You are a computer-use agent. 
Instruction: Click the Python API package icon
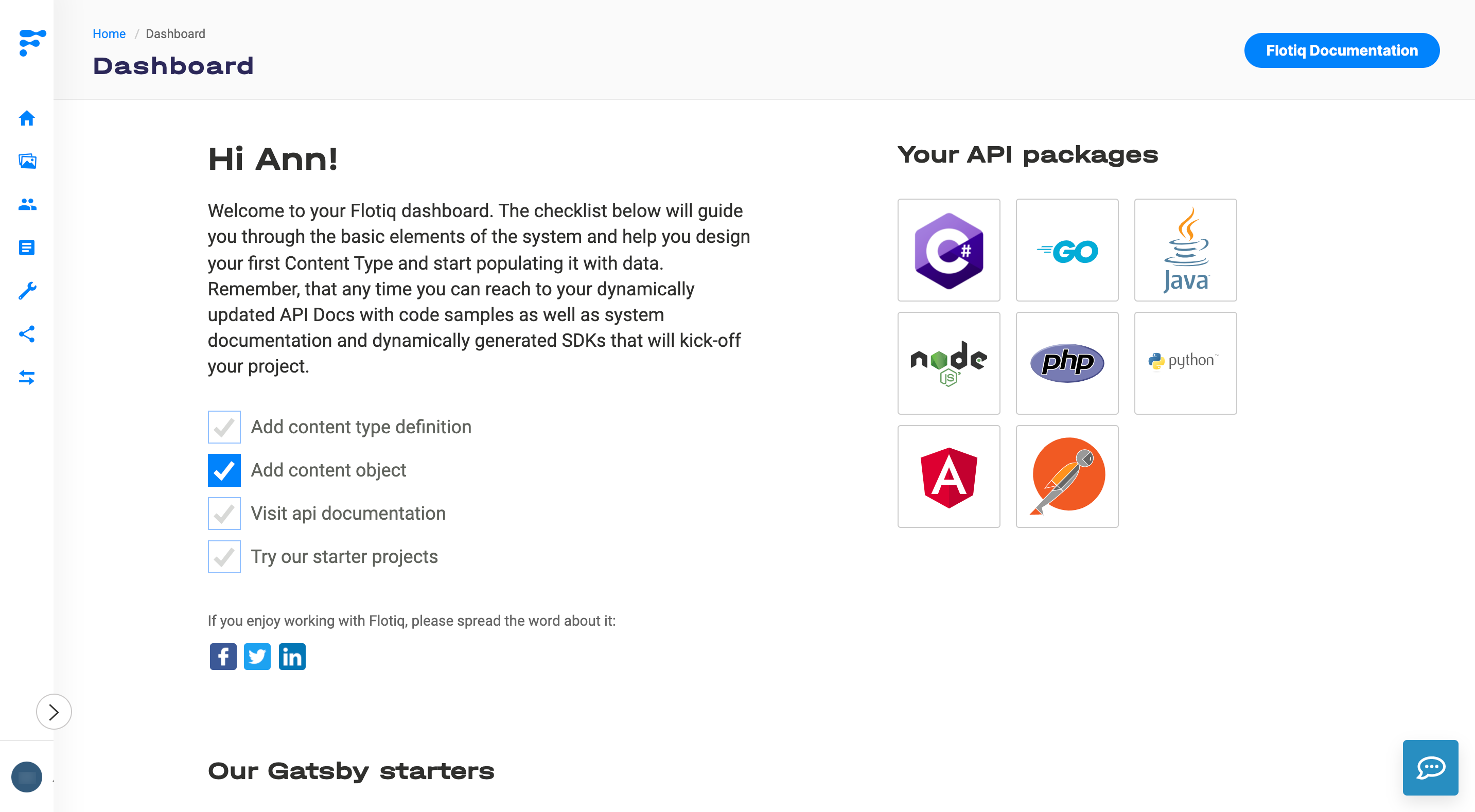coord(1184,362)
